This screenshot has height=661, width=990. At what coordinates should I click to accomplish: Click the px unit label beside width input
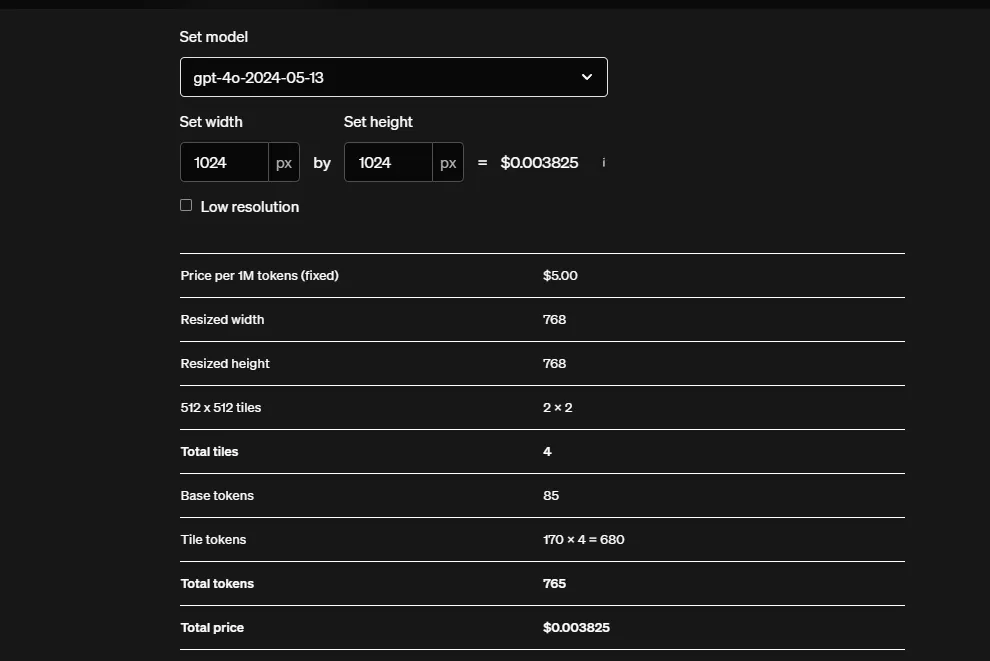coord(283,162)
